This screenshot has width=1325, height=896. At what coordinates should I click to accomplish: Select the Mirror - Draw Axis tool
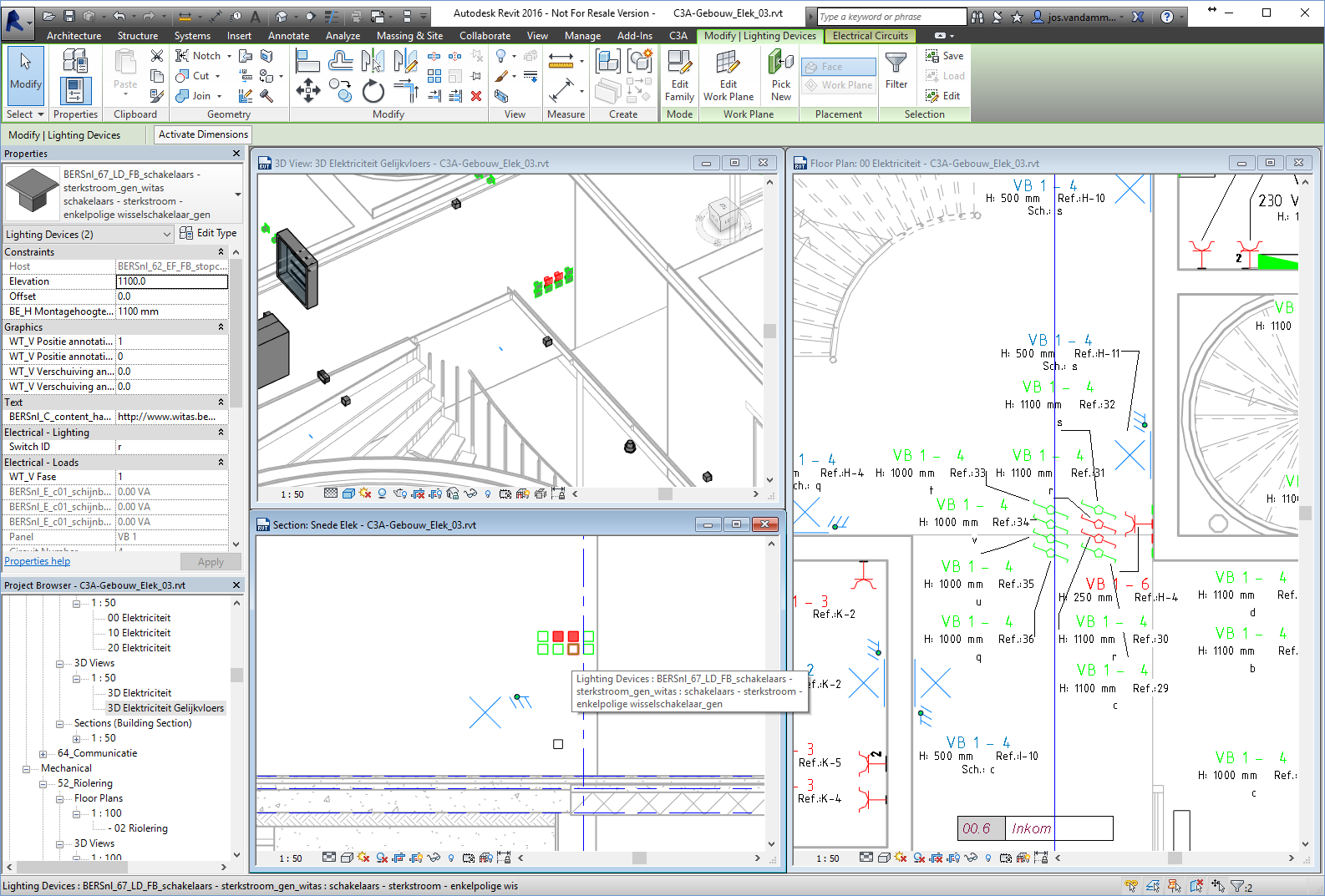point(405,60)
